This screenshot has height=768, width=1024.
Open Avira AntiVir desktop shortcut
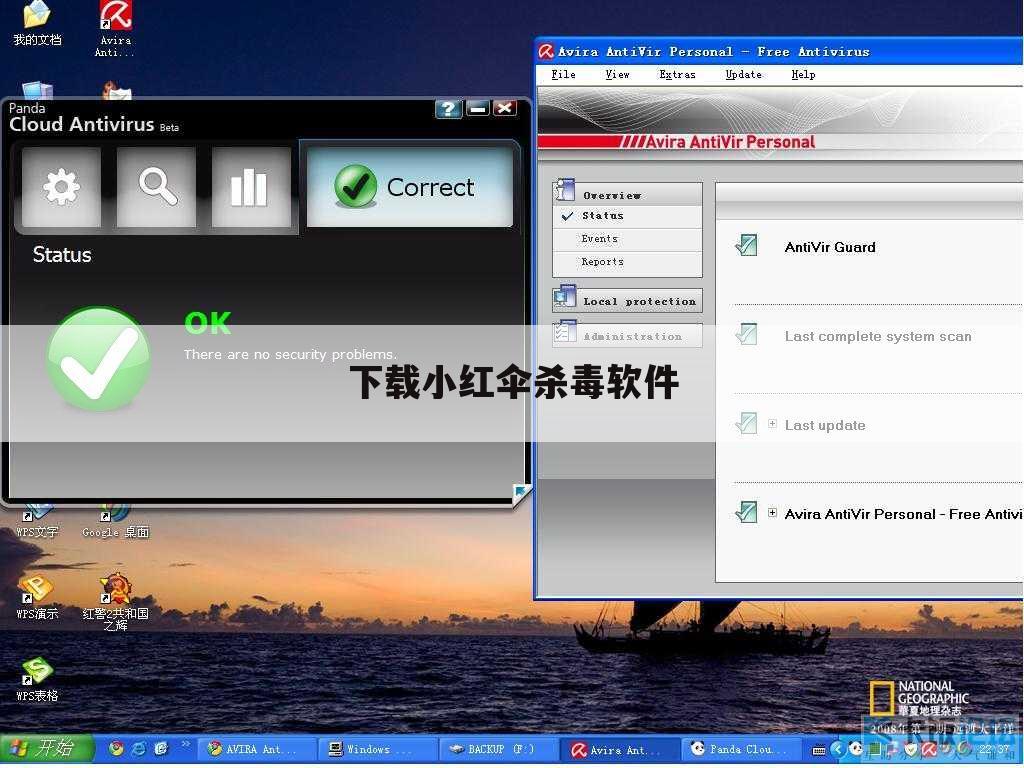[x=115, y=29]
